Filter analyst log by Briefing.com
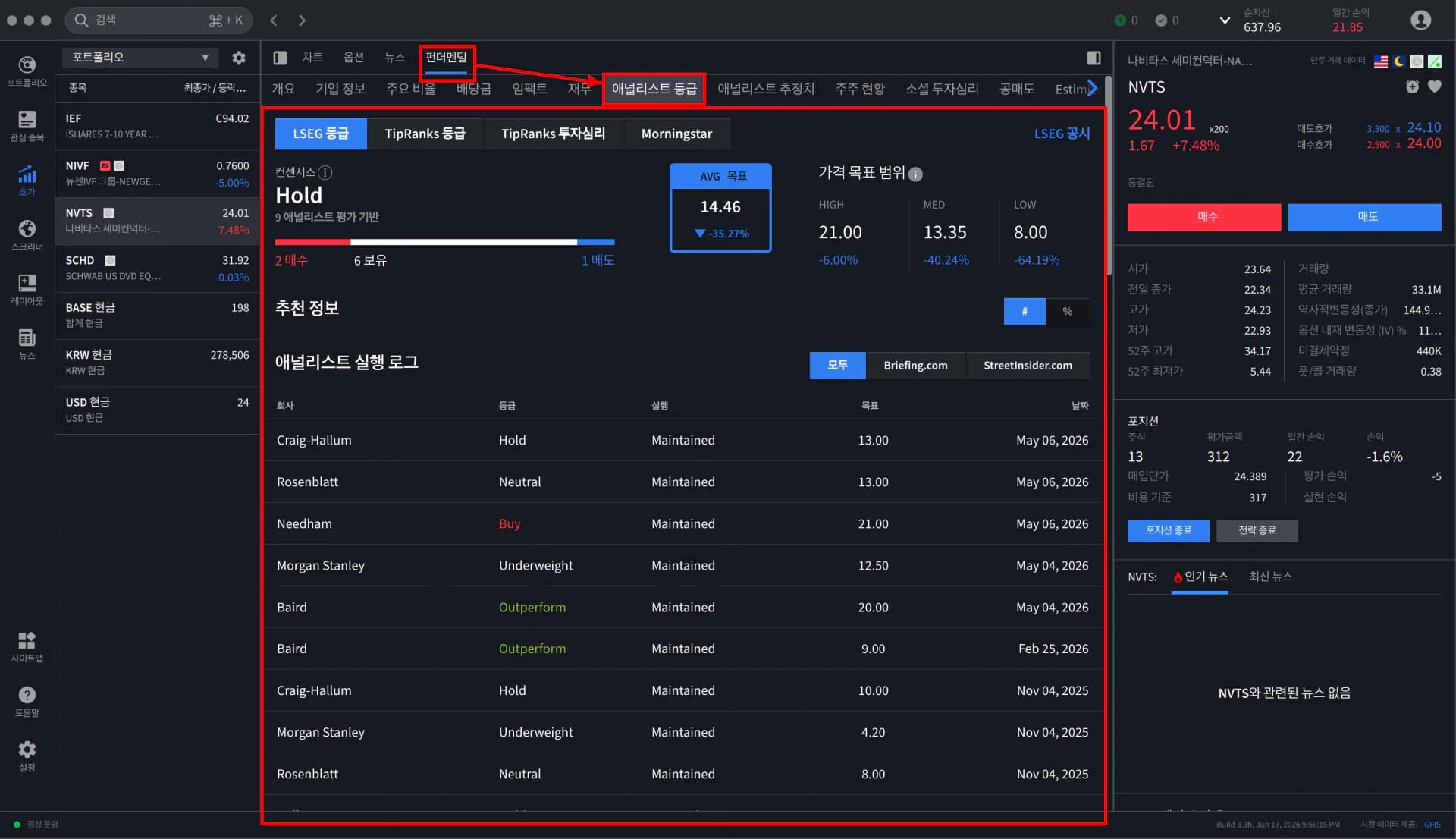 coord(915,366)
